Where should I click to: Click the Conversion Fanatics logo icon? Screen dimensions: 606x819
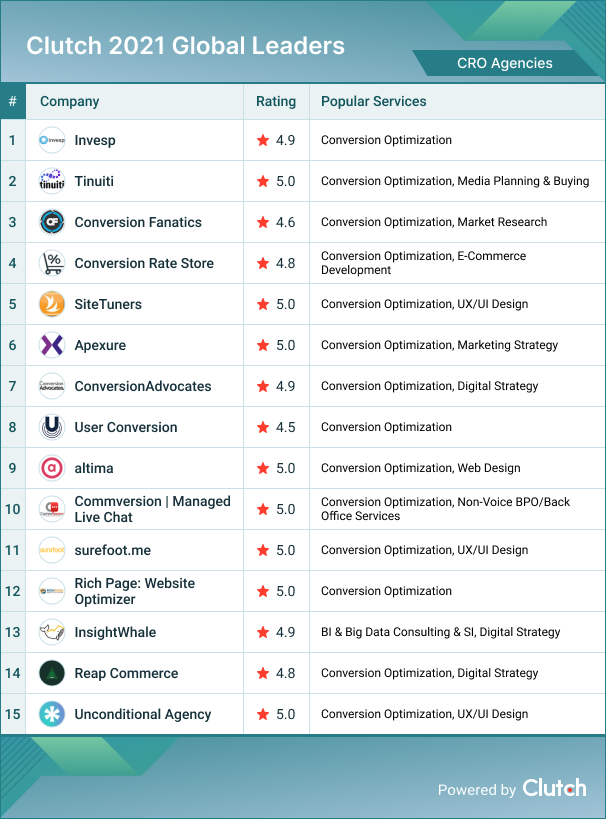[52, 222]
